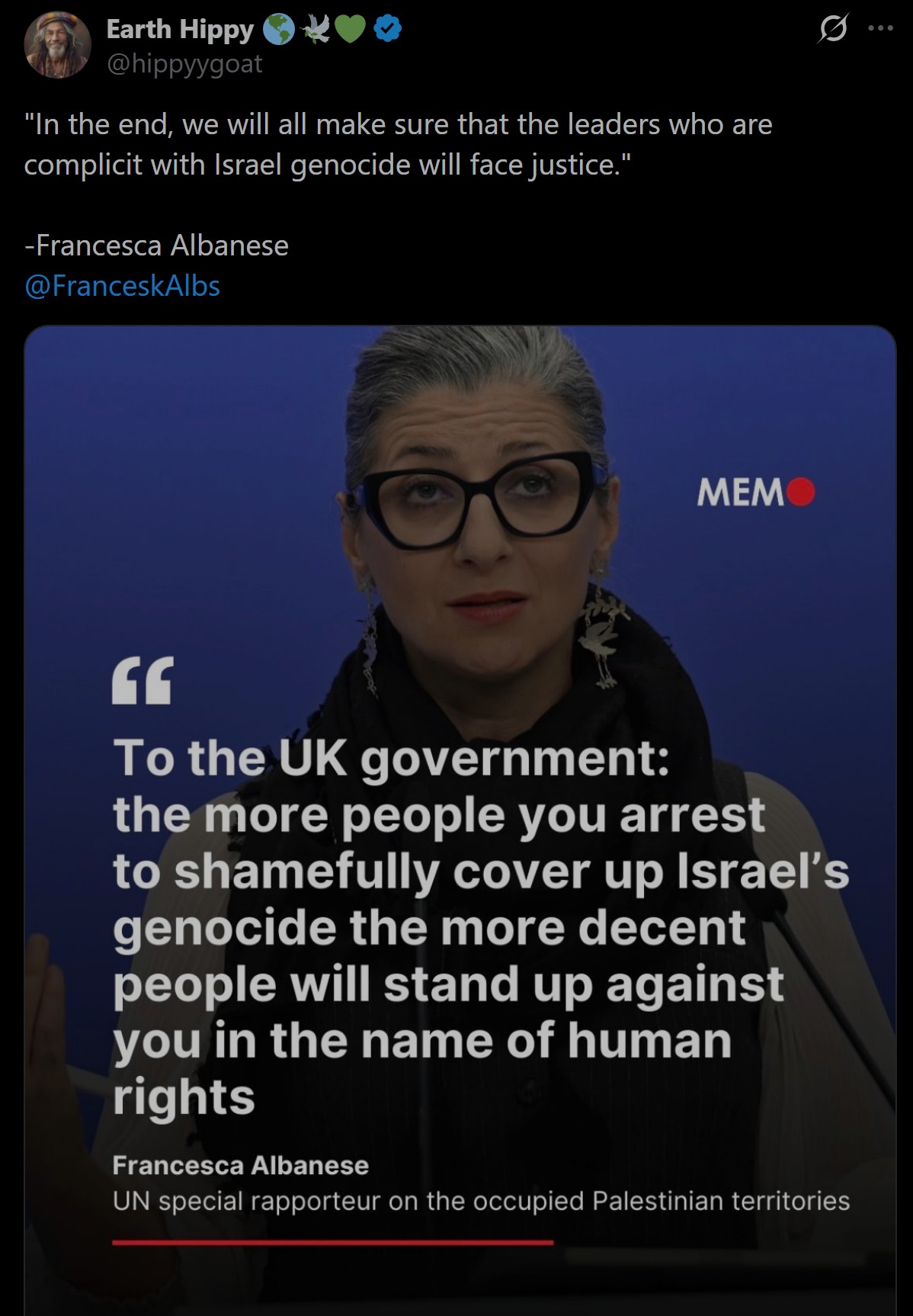Open the Earth Hippy display name
The image size is (913, 1316).
tap(180, 29)
